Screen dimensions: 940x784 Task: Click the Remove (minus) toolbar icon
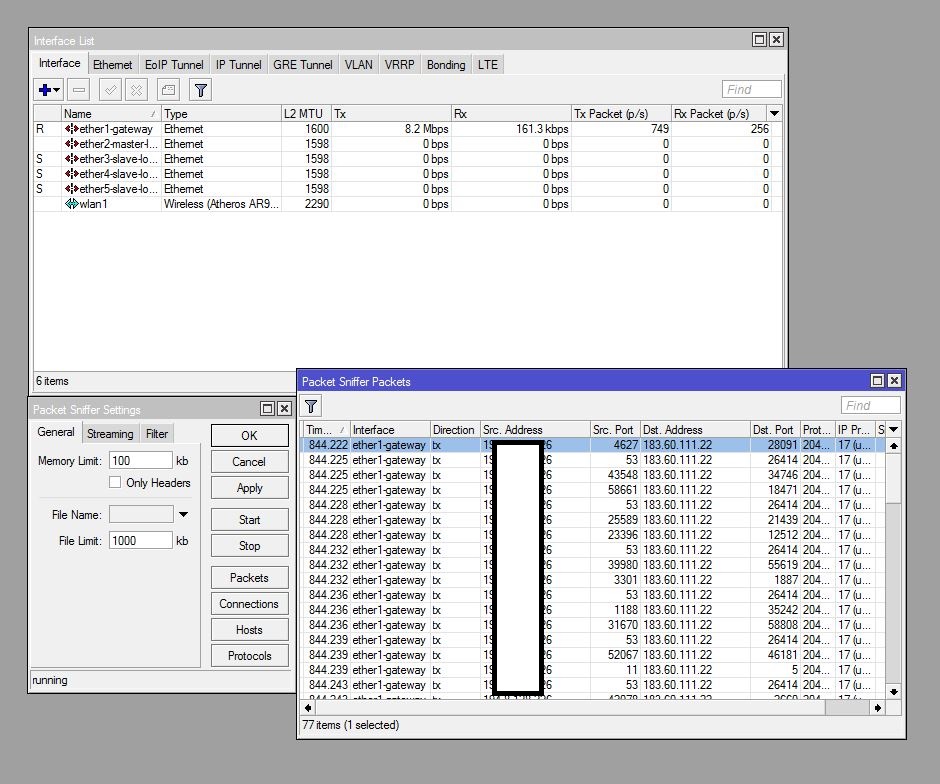pyautogui.click(x=79, y=90)
